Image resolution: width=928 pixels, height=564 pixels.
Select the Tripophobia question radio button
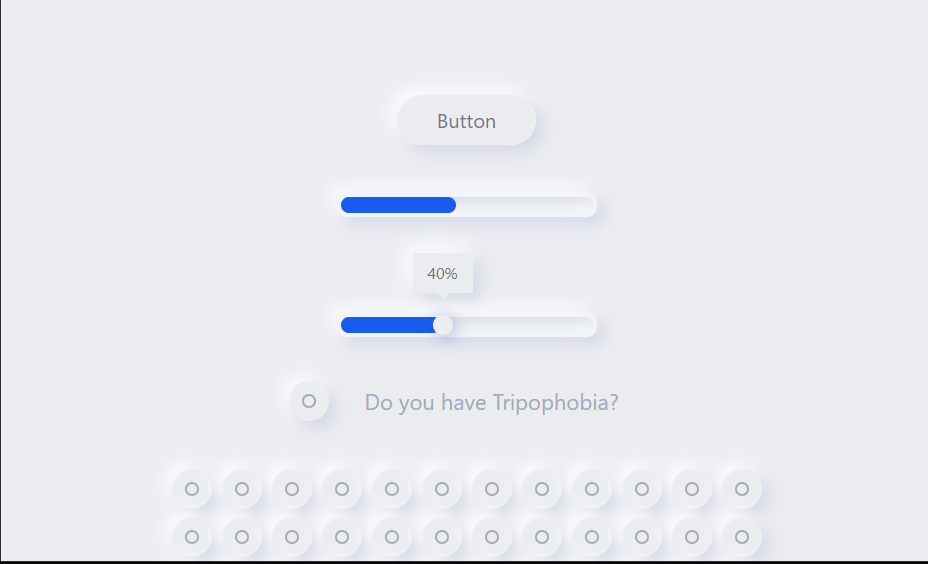[309, 401]
